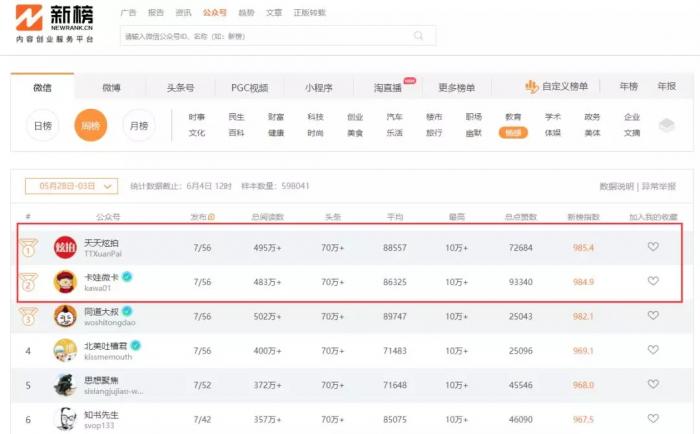
Task: Click the layers icon beside category list
Action: 666,125
